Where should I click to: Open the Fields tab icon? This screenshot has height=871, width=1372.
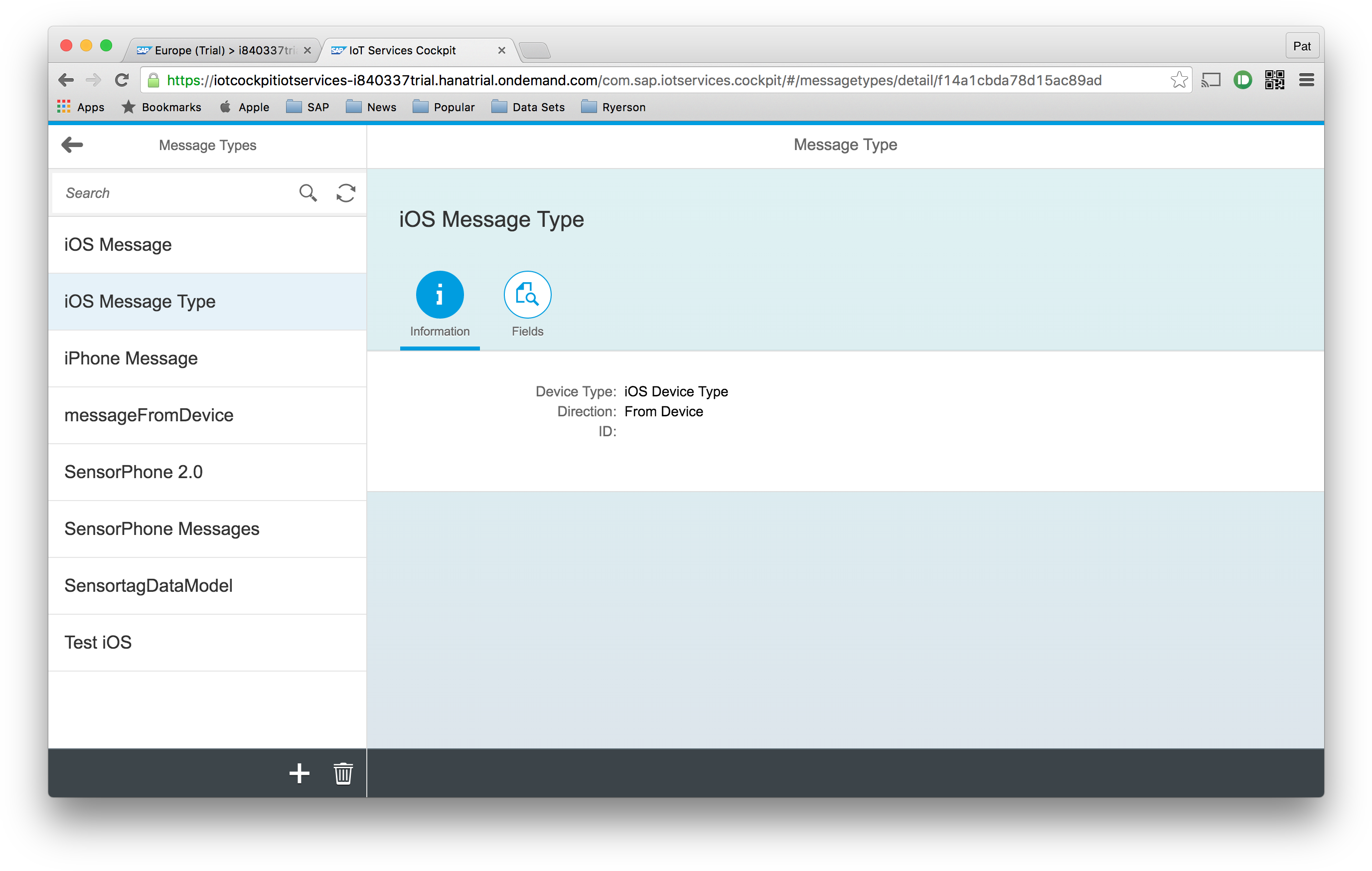527,295
